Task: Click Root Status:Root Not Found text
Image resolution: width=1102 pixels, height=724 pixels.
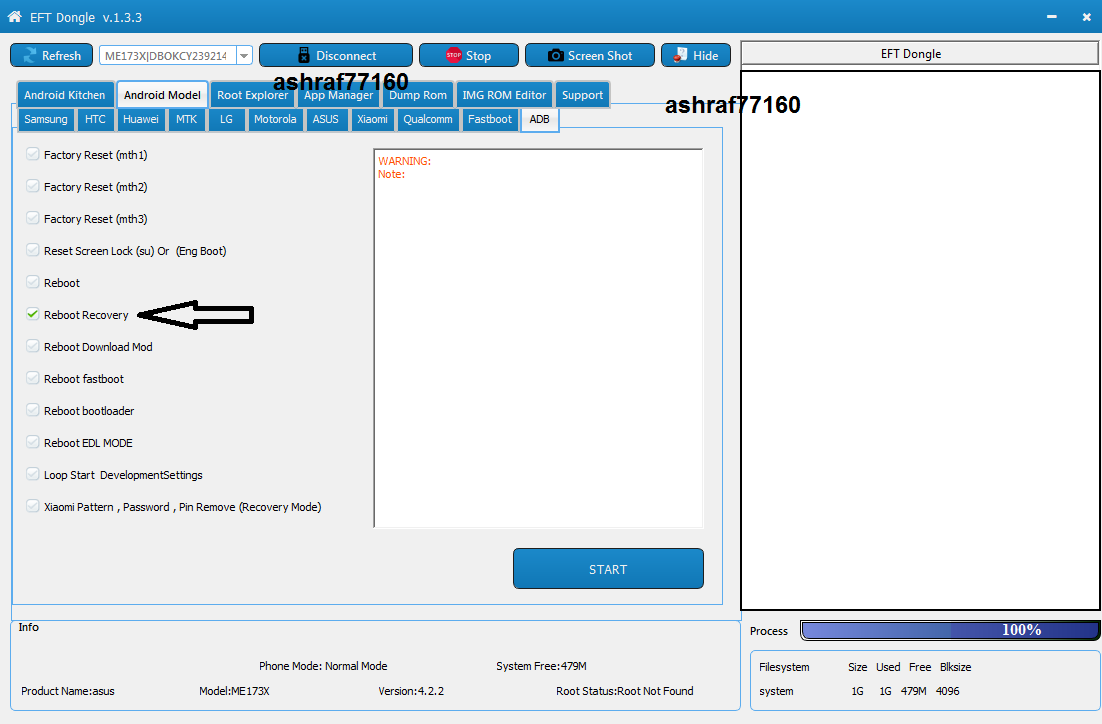Action: pos(625,691)
